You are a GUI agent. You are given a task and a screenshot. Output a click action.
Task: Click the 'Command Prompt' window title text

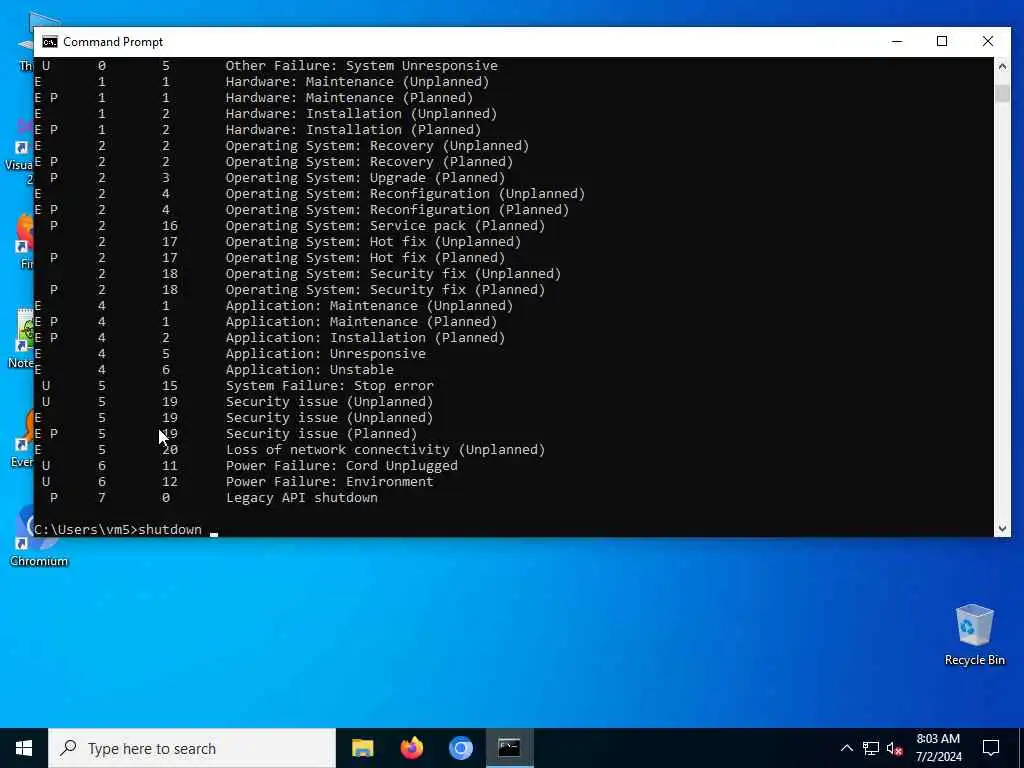[x=113, y=42]
